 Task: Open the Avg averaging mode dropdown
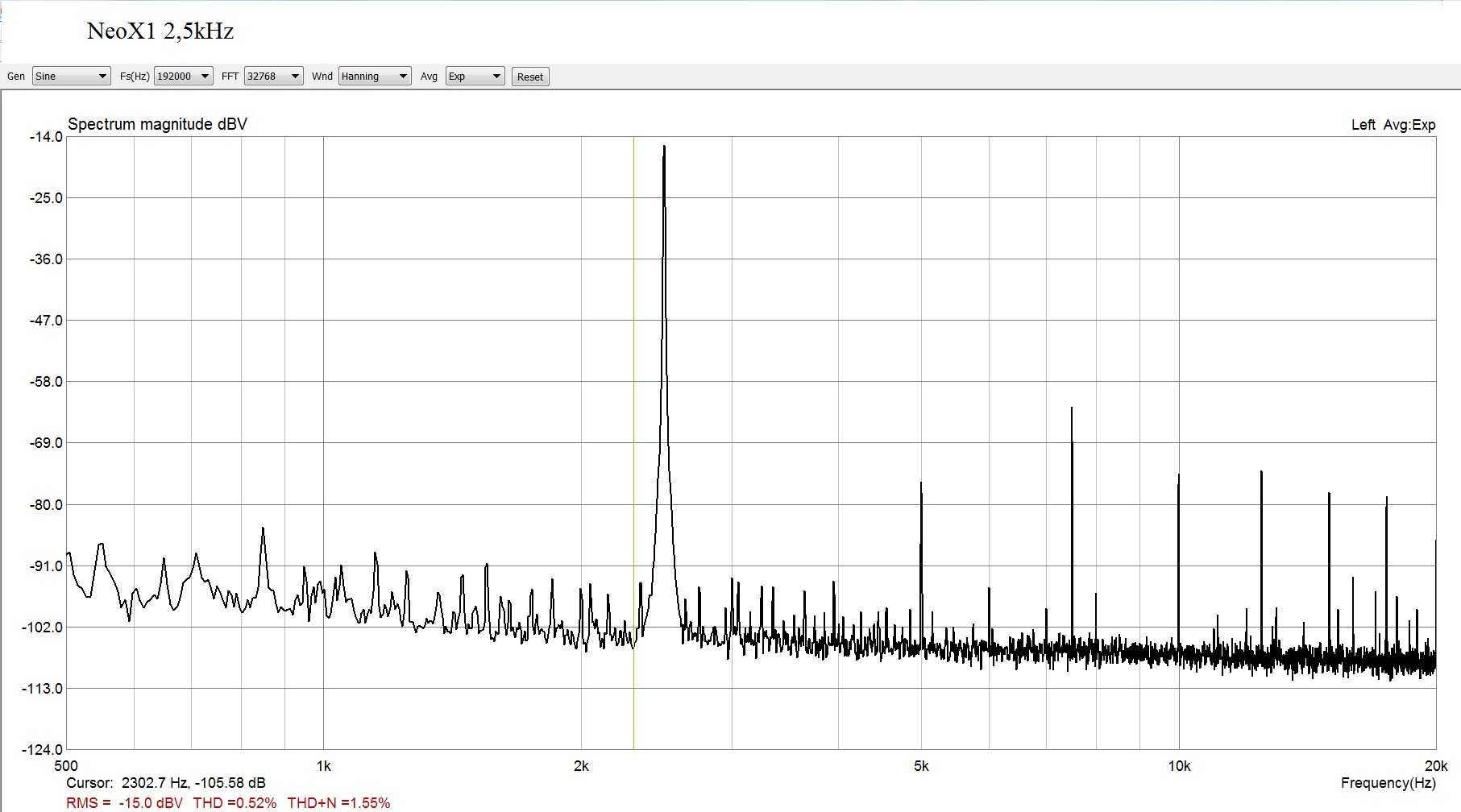tap(475, 77)
